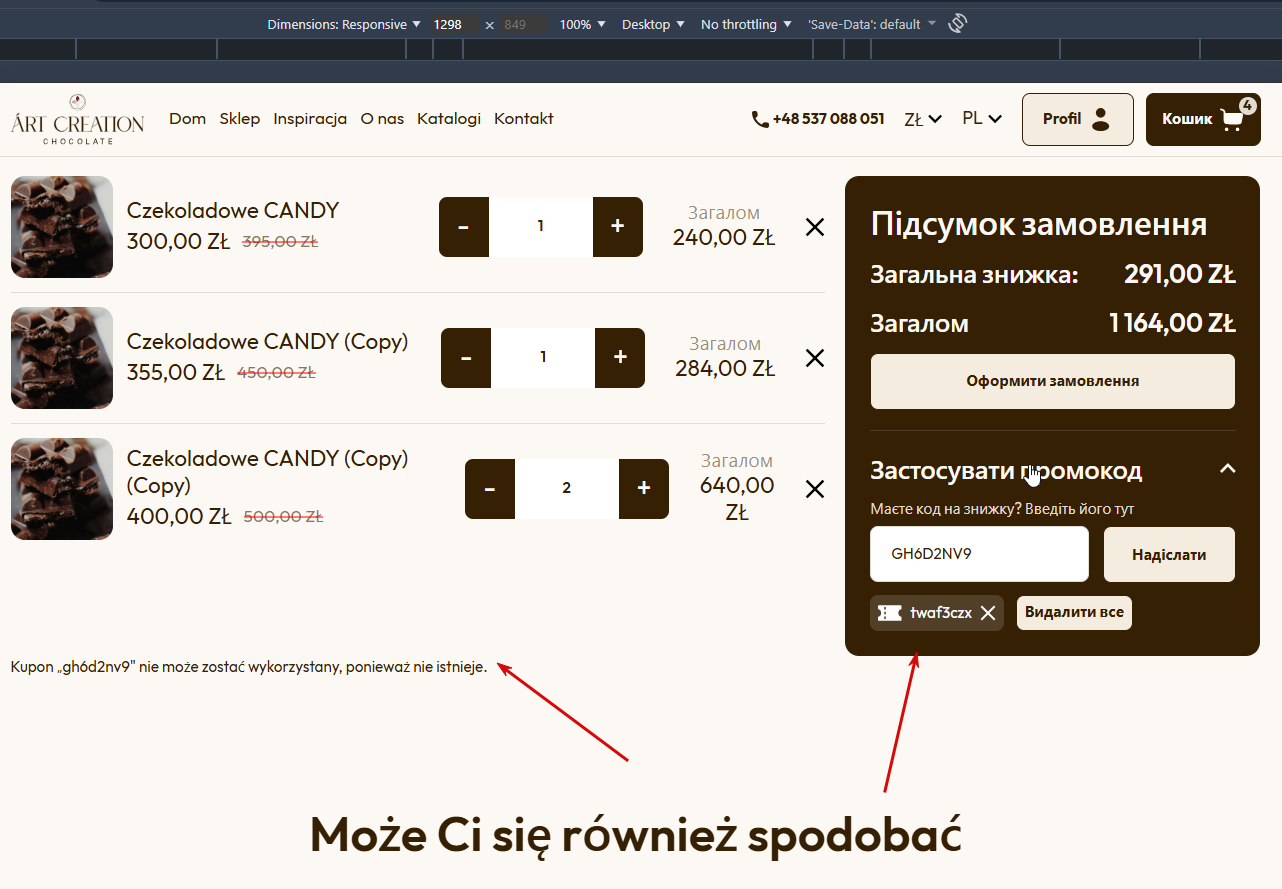Increase quantity of the 300,00 ZŁ product
The width and height of the screenshot is (1282, 889).
618,227
